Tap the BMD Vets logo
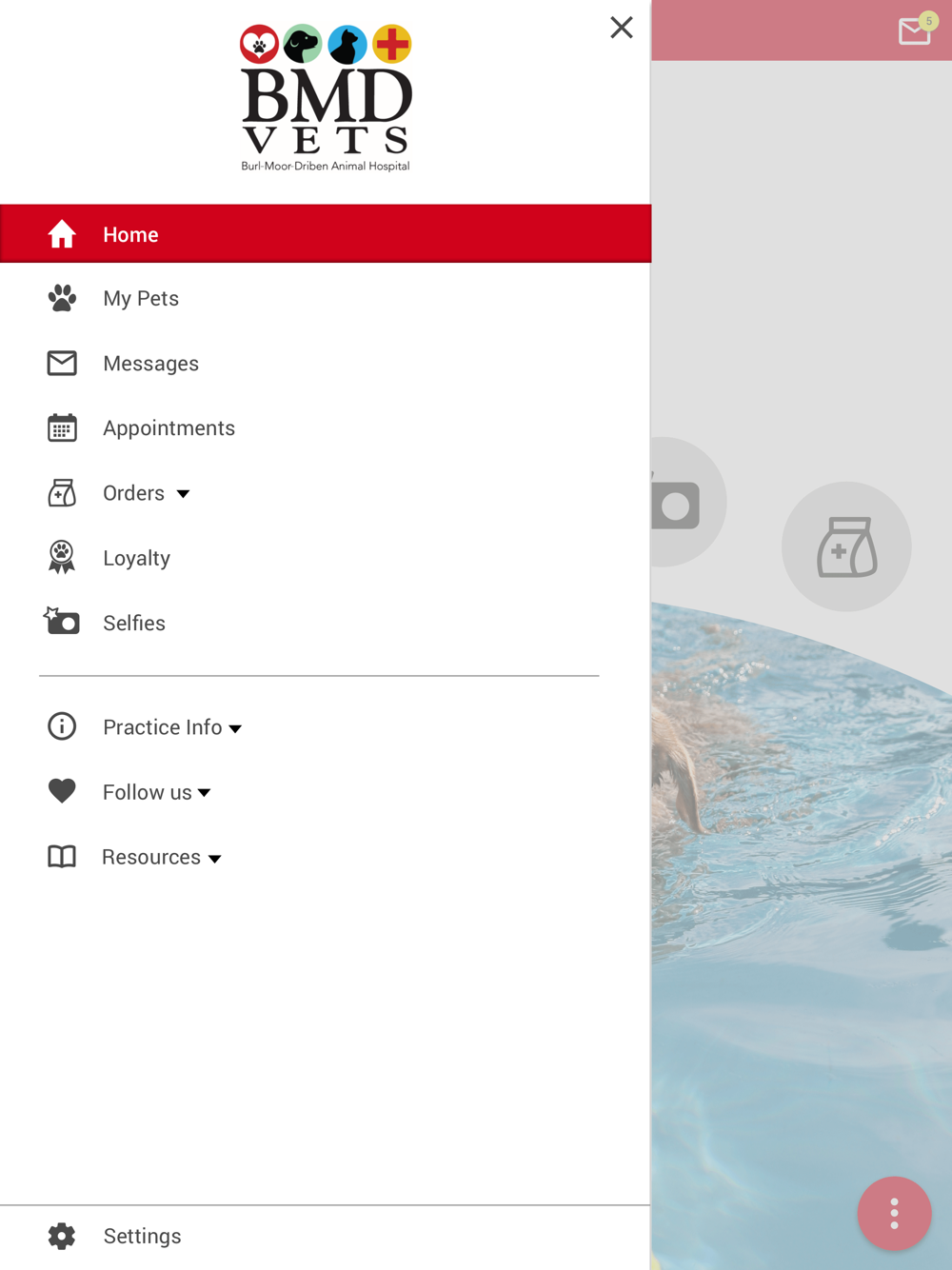 coord(326,98)
